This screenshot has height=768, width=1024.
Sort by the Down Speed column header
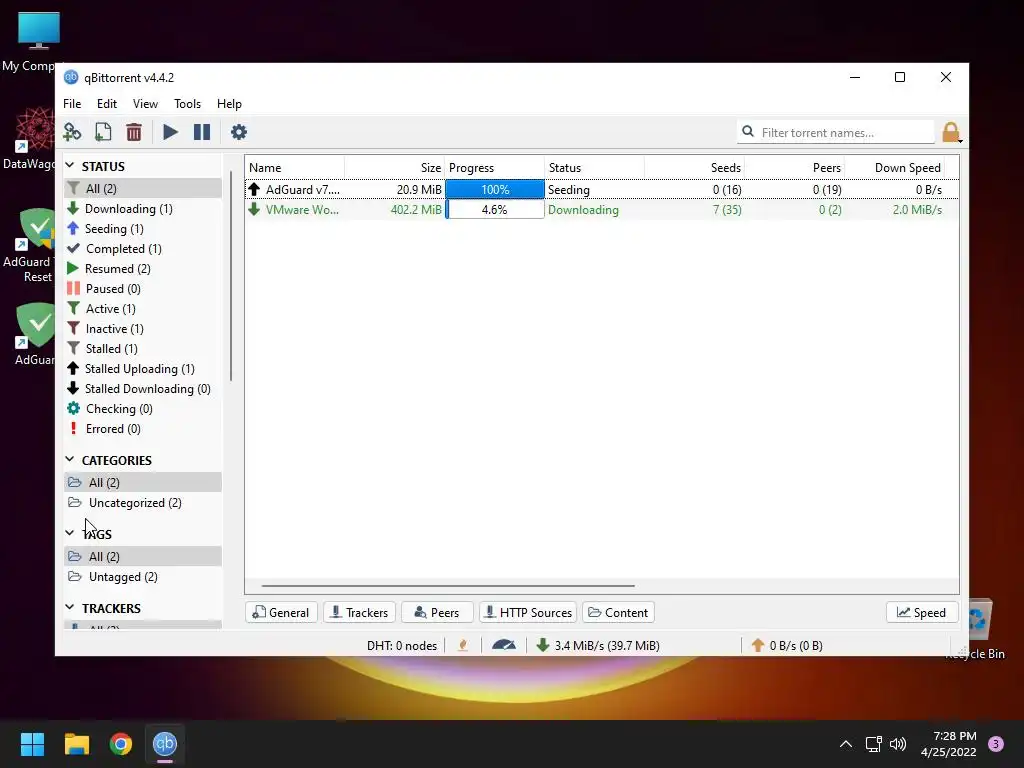895,168
